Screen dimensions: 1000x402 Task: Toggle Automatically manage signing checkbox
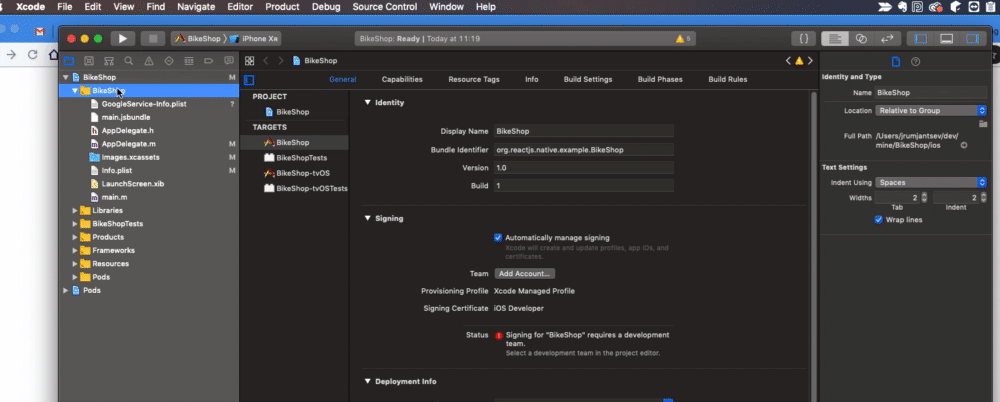pyautogui.click(x=498, y=238)
